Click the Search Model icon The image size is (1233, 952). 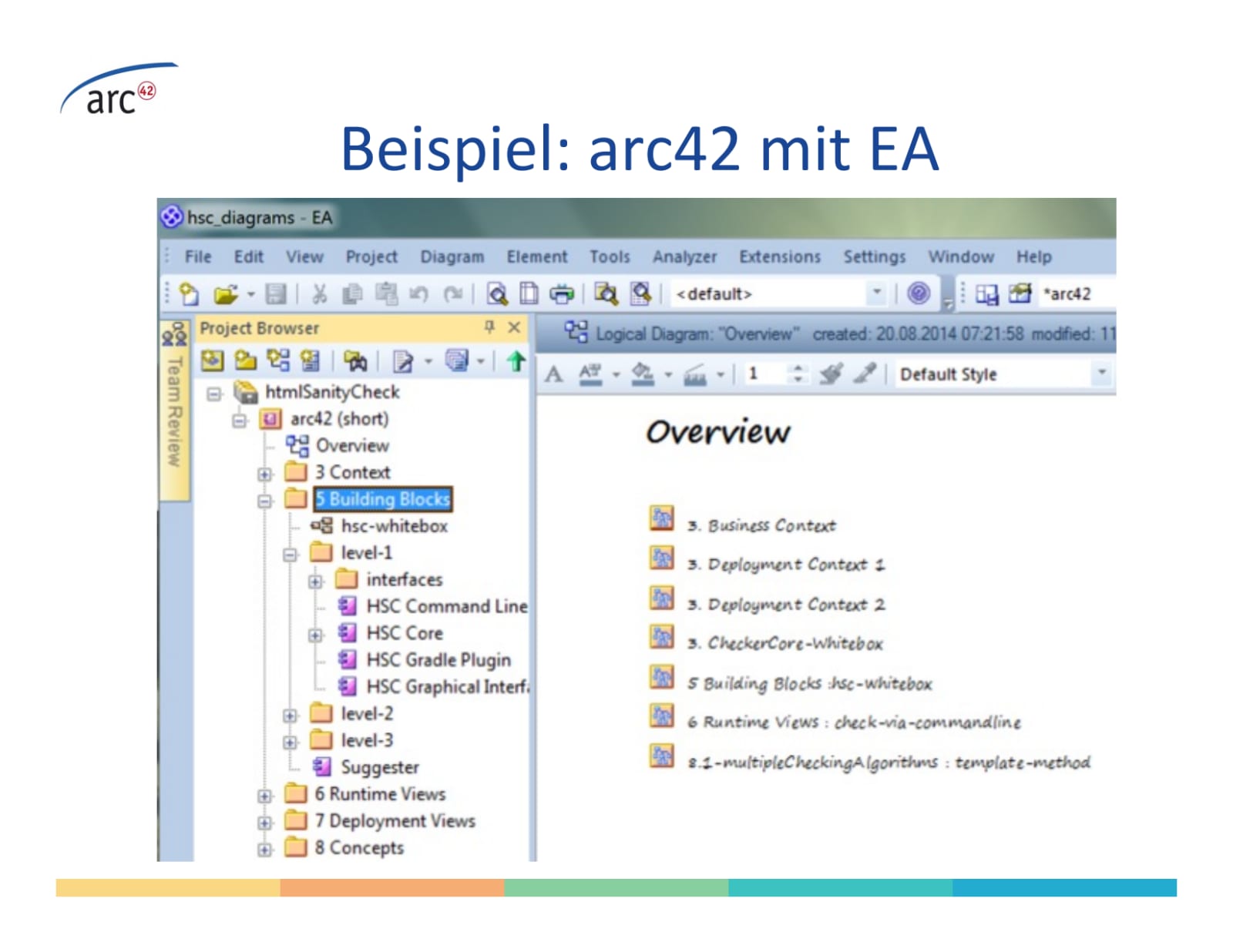(x=640, y=294)
